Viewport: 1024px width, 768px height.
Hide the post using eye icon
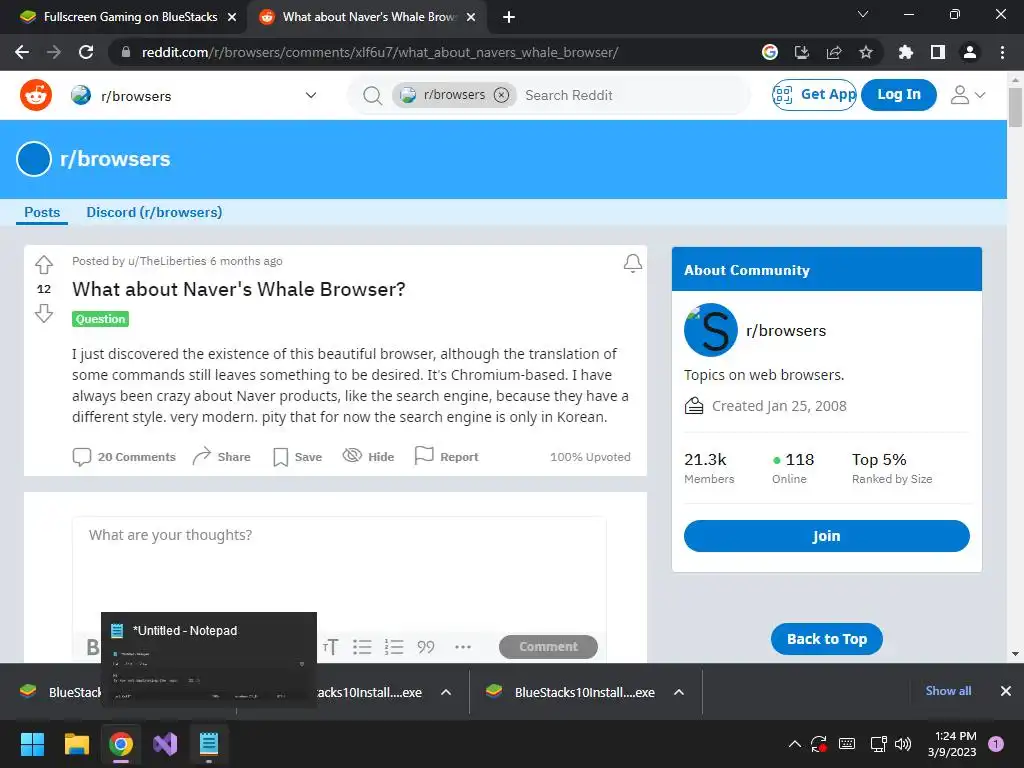coord(352,455)
